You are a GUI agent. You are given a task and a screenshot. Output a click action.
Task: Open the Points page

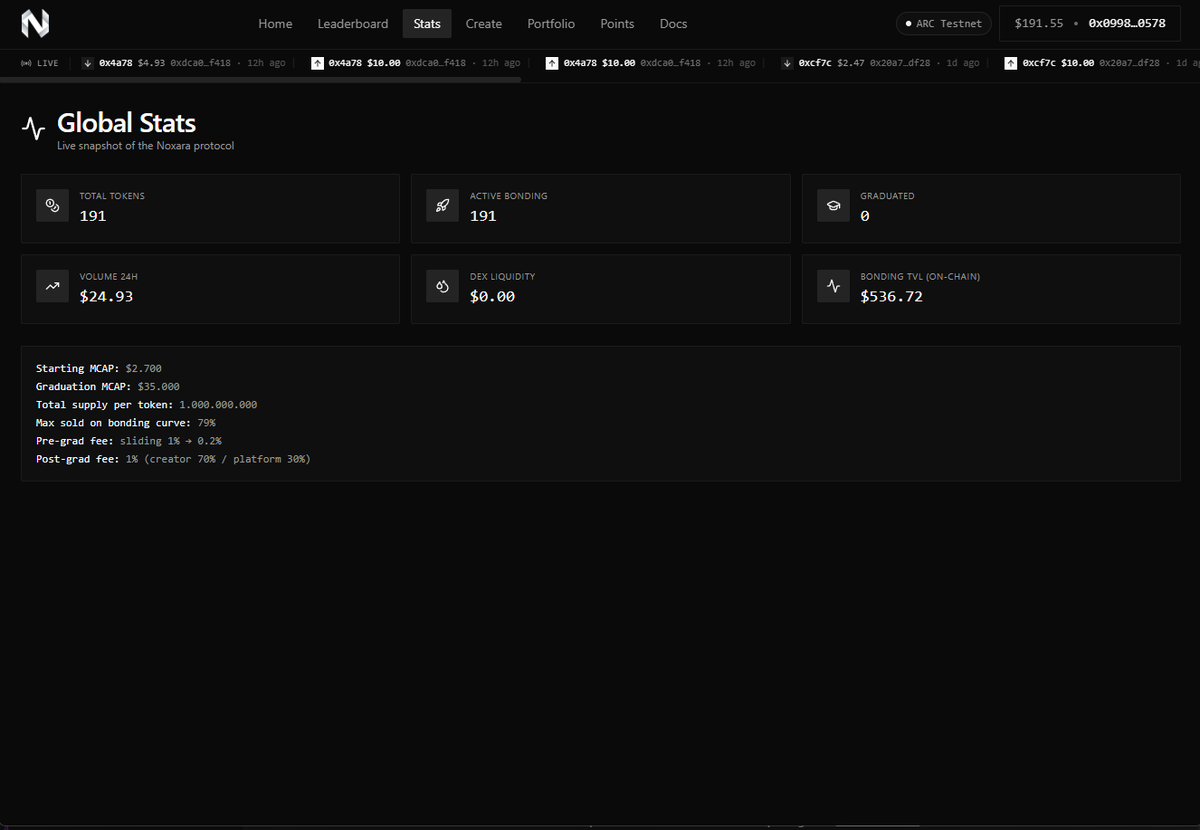pyautogui.click(x=617, y=23)
